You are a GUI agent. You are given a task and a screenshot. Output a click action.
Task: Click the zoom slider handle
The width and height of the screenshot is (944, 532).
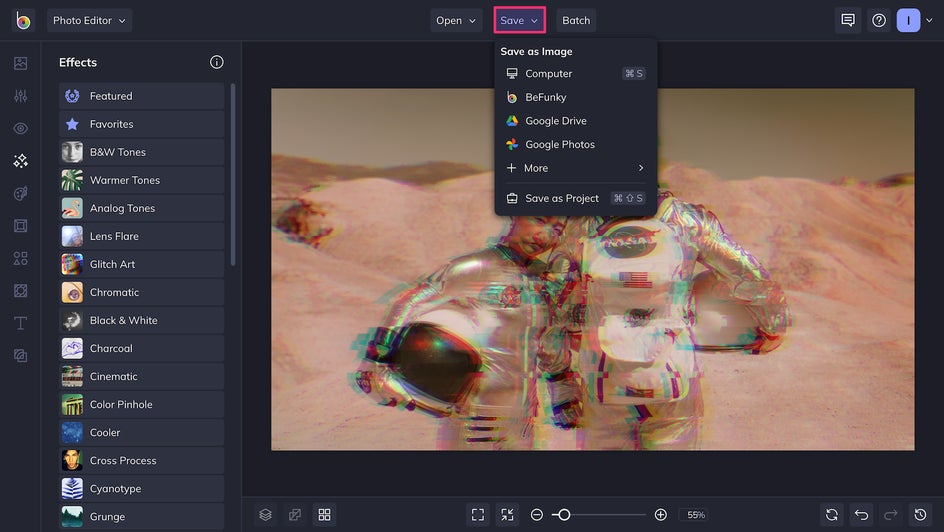(564, 515)
